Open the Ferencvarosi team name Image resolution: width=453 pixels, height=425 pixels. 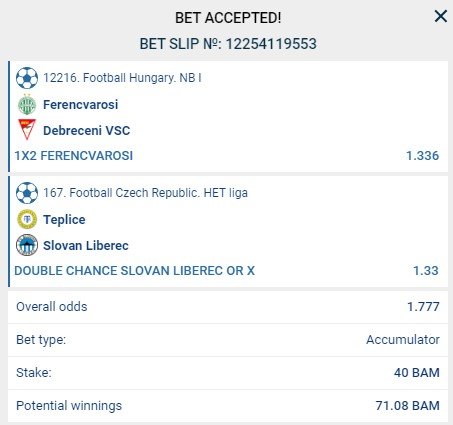81,105
